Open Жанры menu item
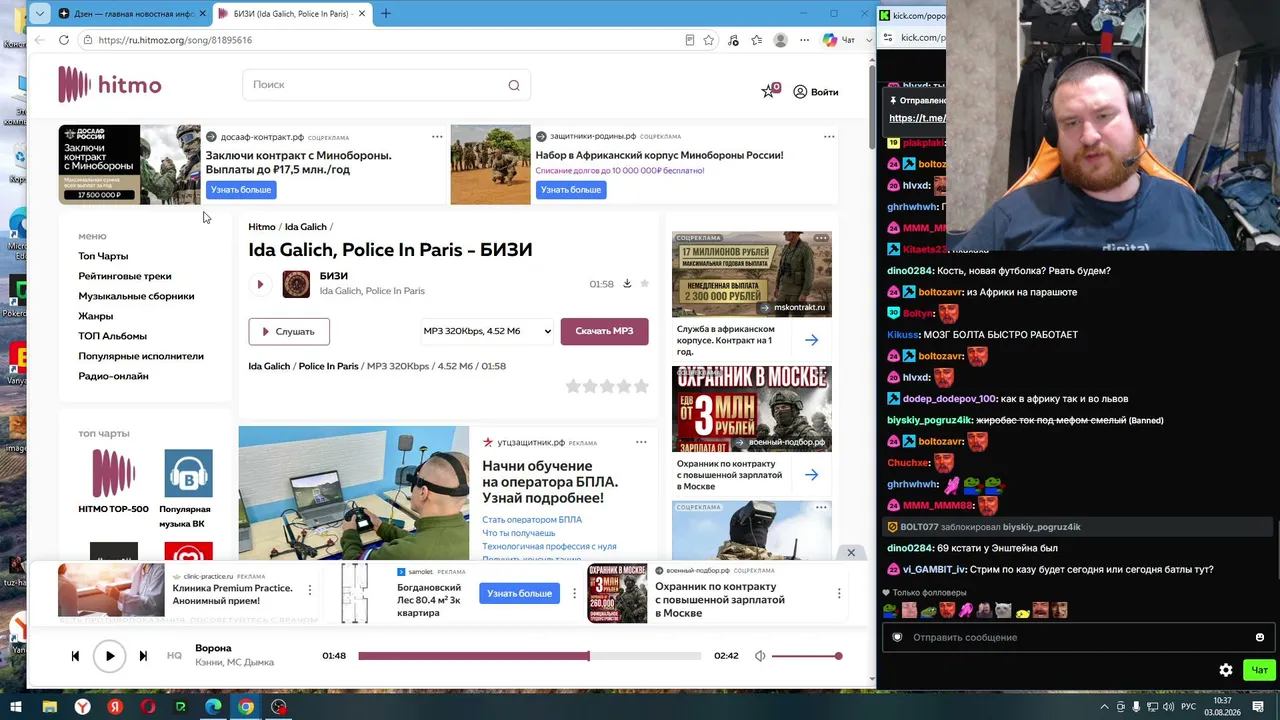Viewport: 1280px width, 720px height. pyautogui.click(x=96, y=316)
